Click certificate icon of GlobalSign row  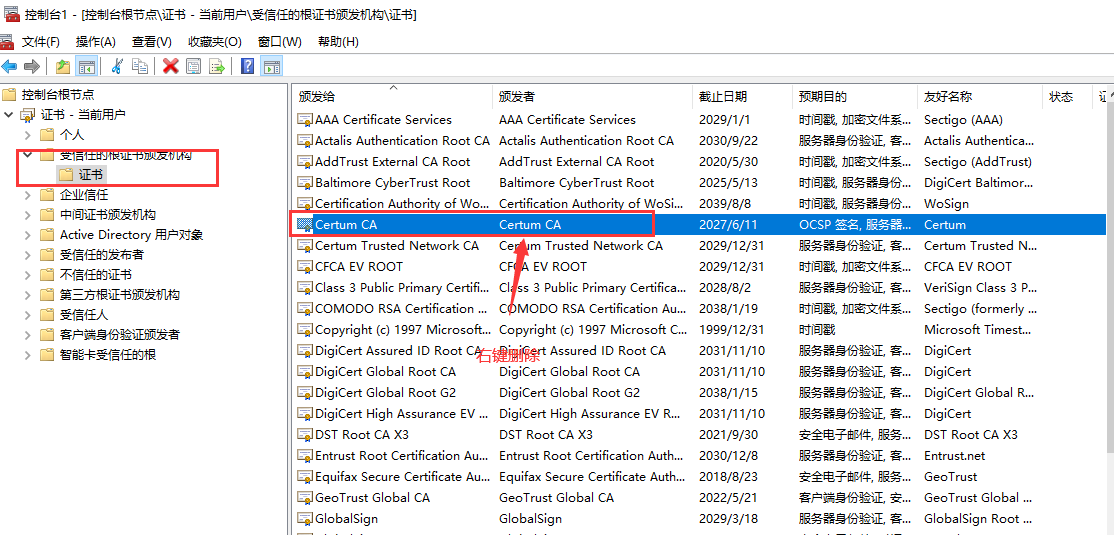point(305,519)
